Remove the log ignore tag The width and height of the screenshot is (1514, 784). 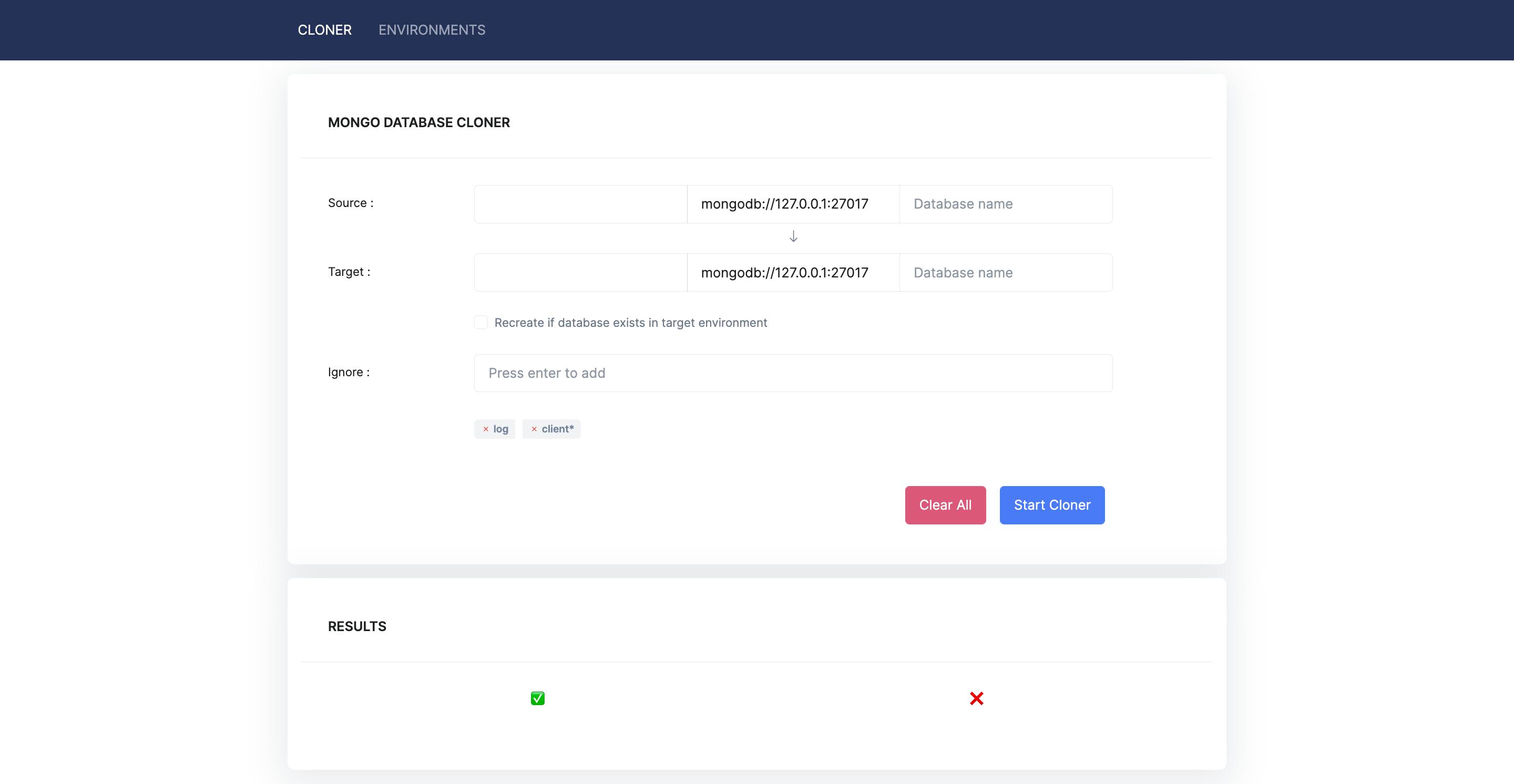coord(485,429)
